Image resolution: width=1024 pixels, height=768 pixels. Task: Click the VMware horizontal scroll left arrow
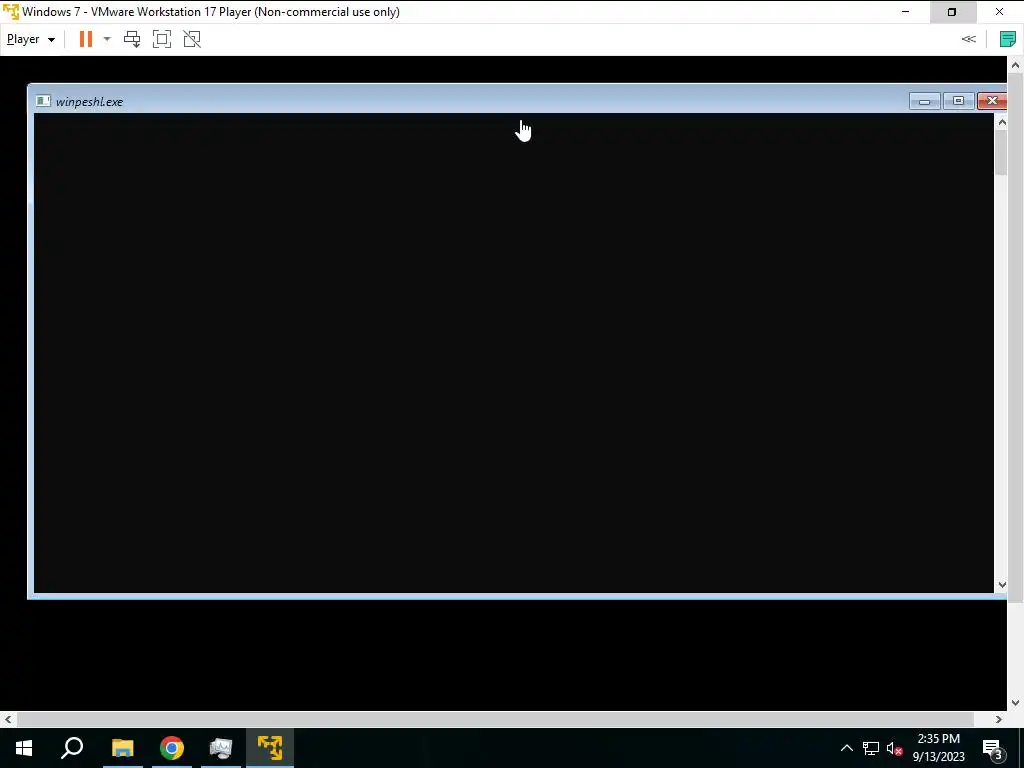(8, 720)
